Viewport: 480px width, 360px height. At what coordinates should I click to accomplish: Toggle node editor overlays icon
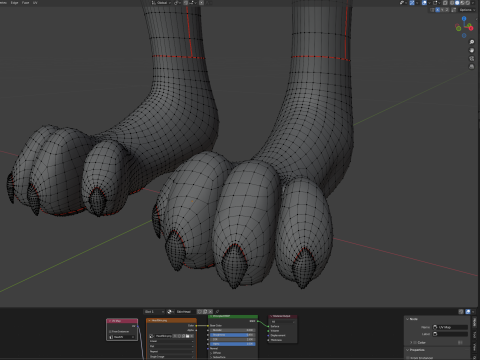(467, 312)
